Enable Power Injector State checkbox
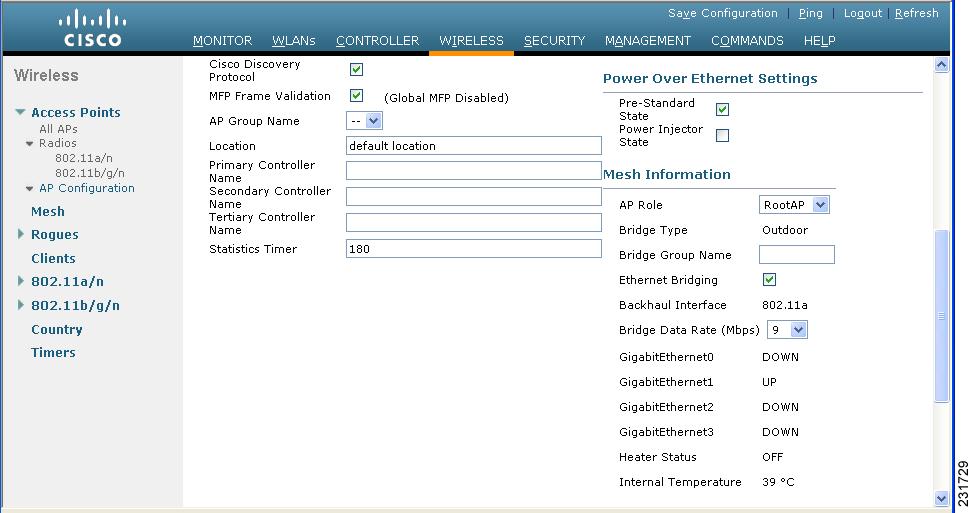 click(722, 136)
